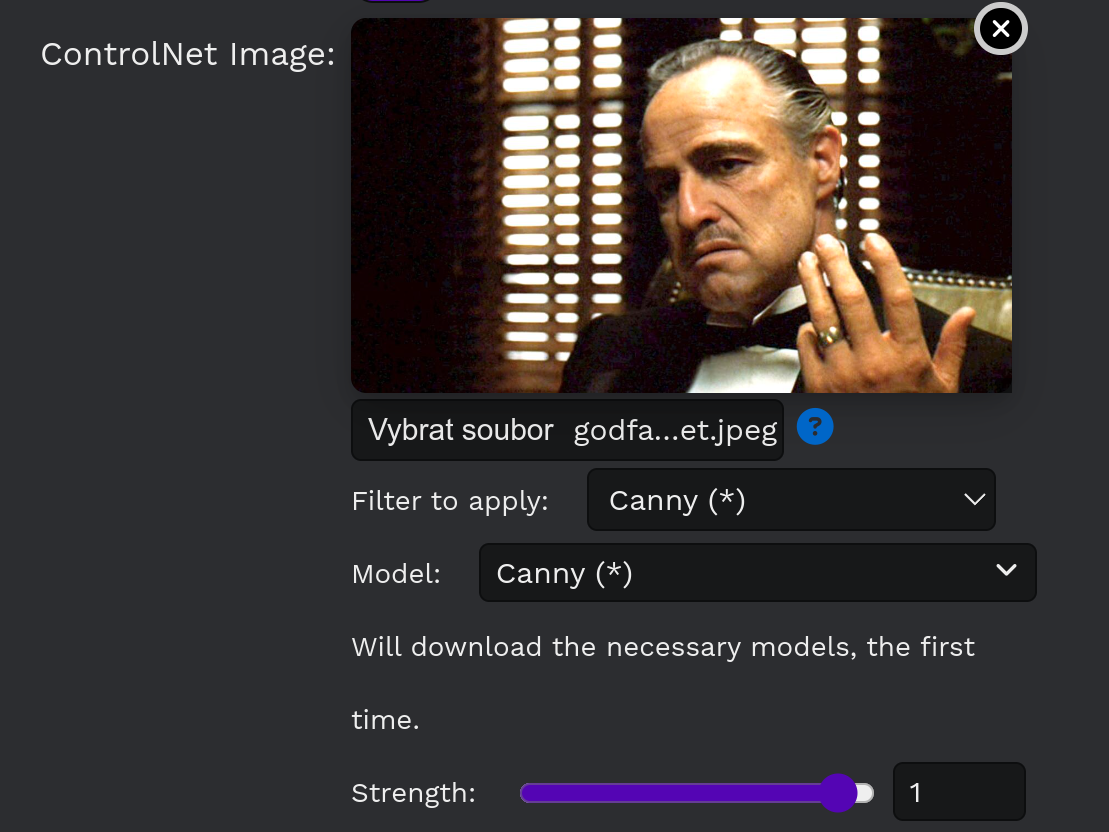The image size is (1109, 832).
Task: Focus the Strength numeric input field
Action: tap(958, 792)
